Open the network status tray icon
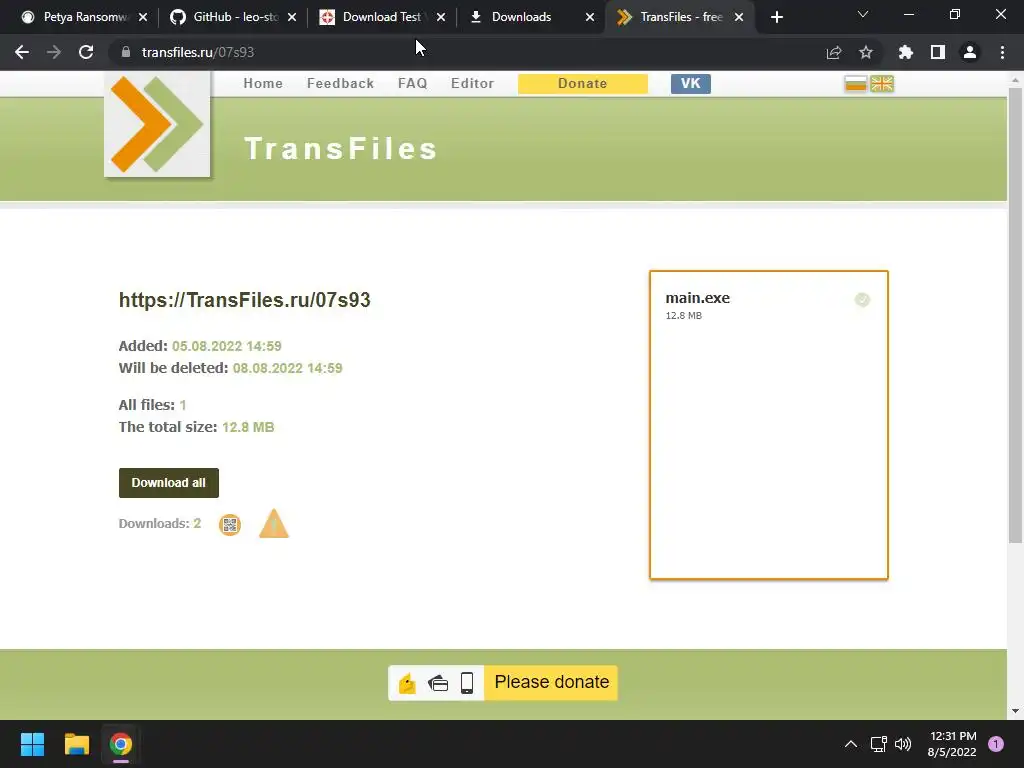The height and width of the screenshot is (768, 1024). (878, 744)
